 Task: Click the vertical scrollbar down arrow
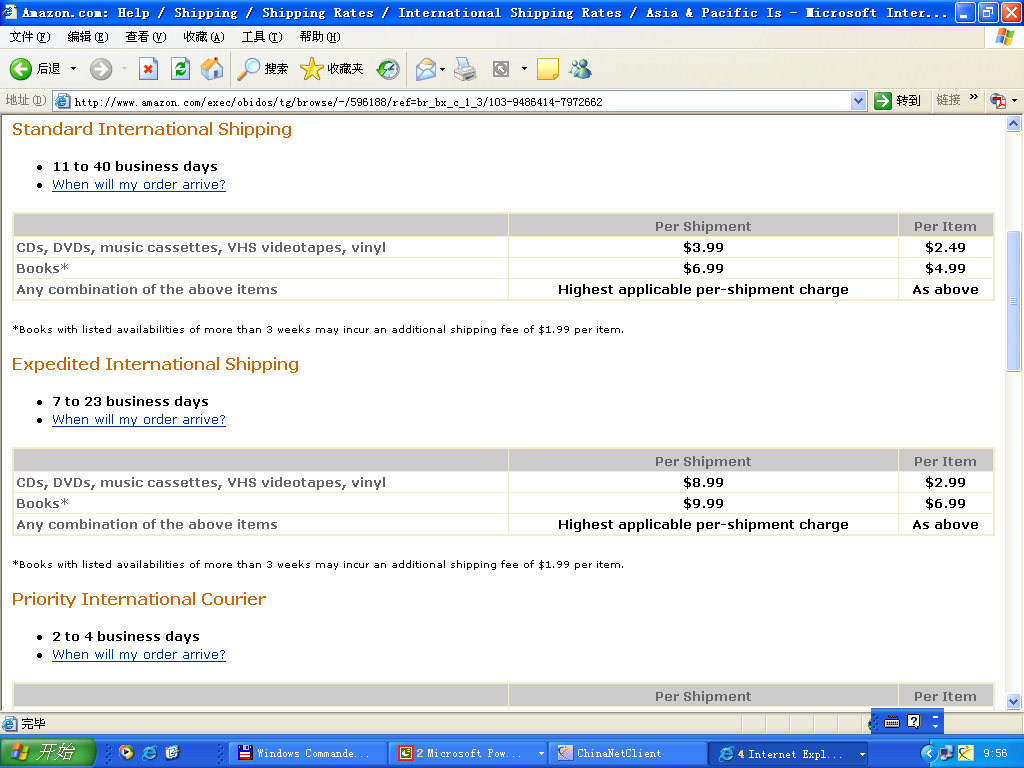[1013, 702]
